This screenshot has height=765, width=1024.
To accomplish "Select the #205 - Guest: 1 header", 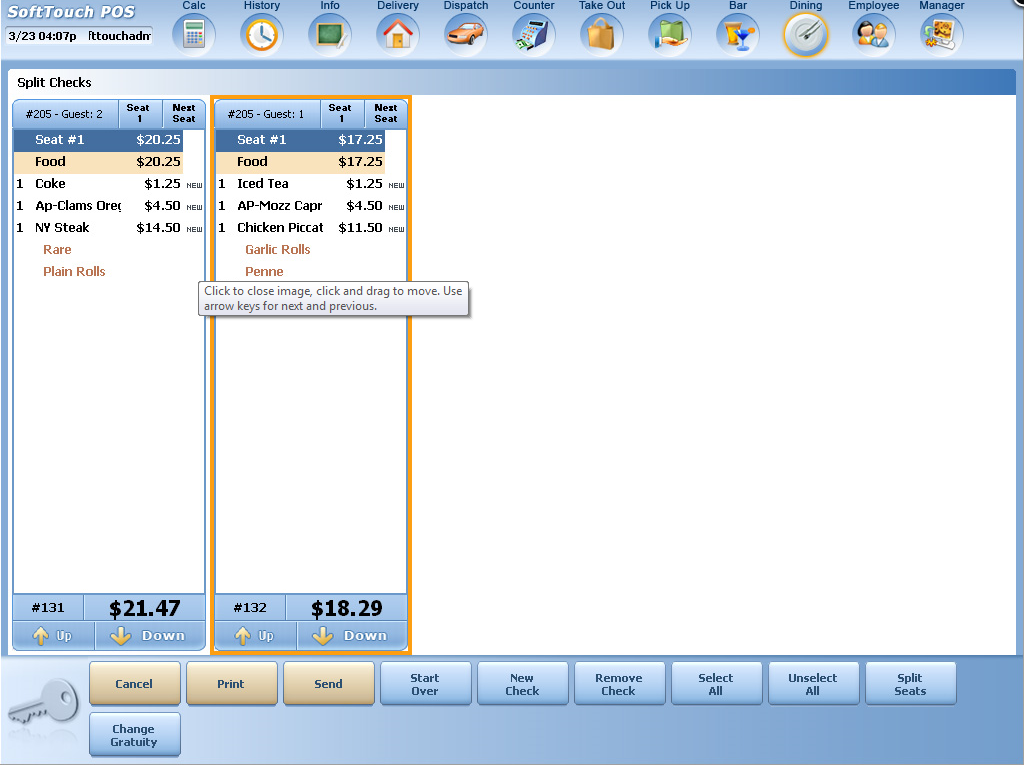I will pos(266,114).
